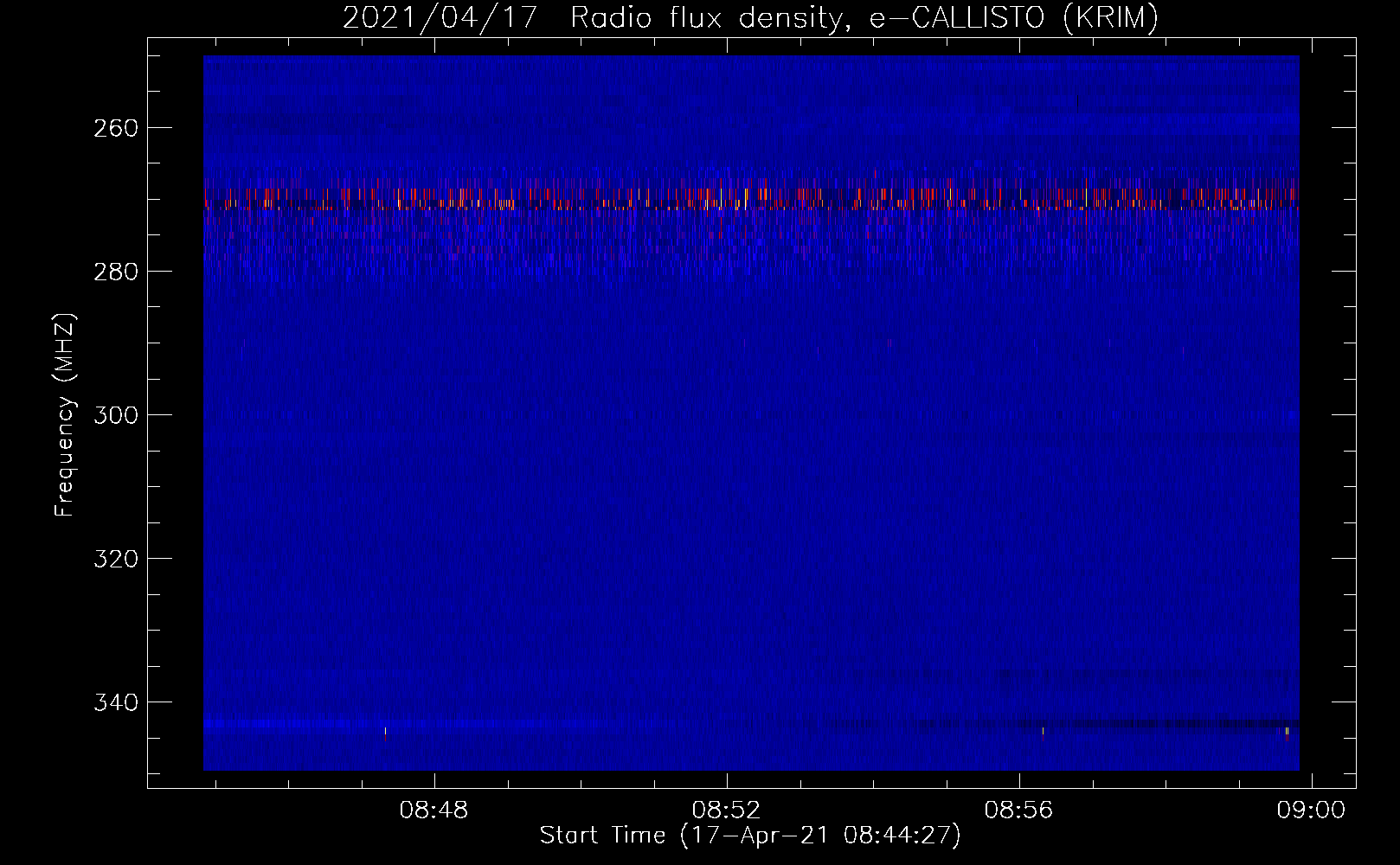Click the 300 frequency tick label
The height and width of the screenshot is (865, 1400).
[115, 415]
